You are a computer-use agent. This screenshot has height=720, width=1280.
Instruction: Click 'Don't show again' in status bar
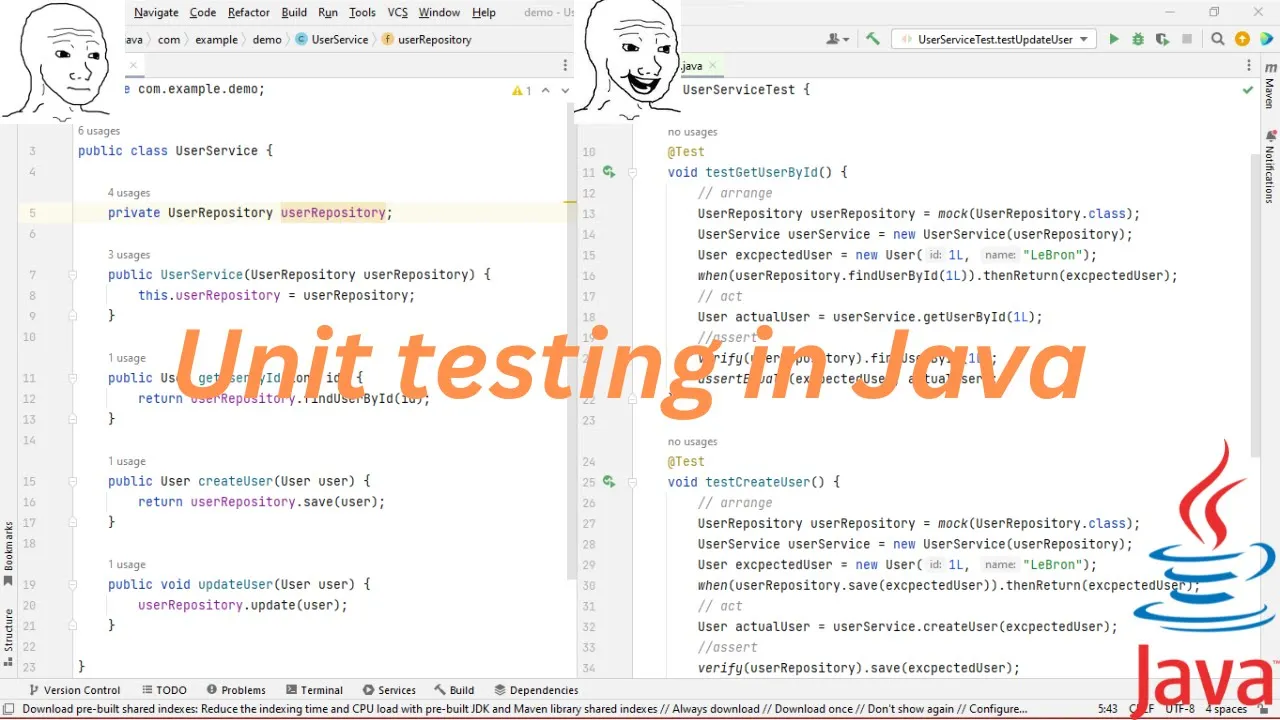909,709
